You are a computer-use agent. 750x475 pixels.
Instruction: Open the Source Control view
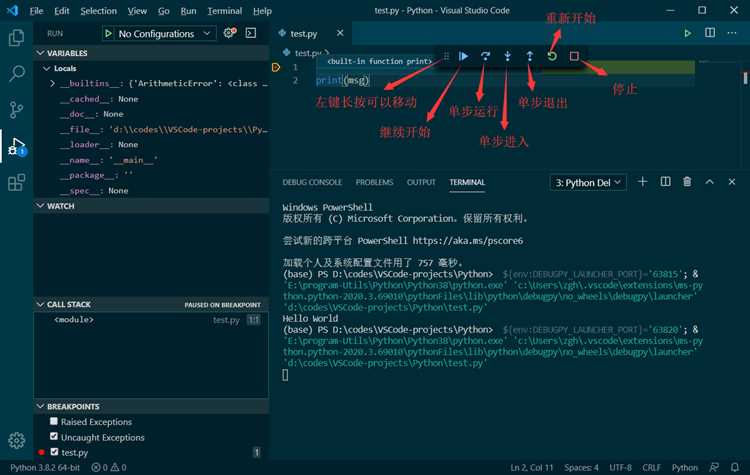16,110
